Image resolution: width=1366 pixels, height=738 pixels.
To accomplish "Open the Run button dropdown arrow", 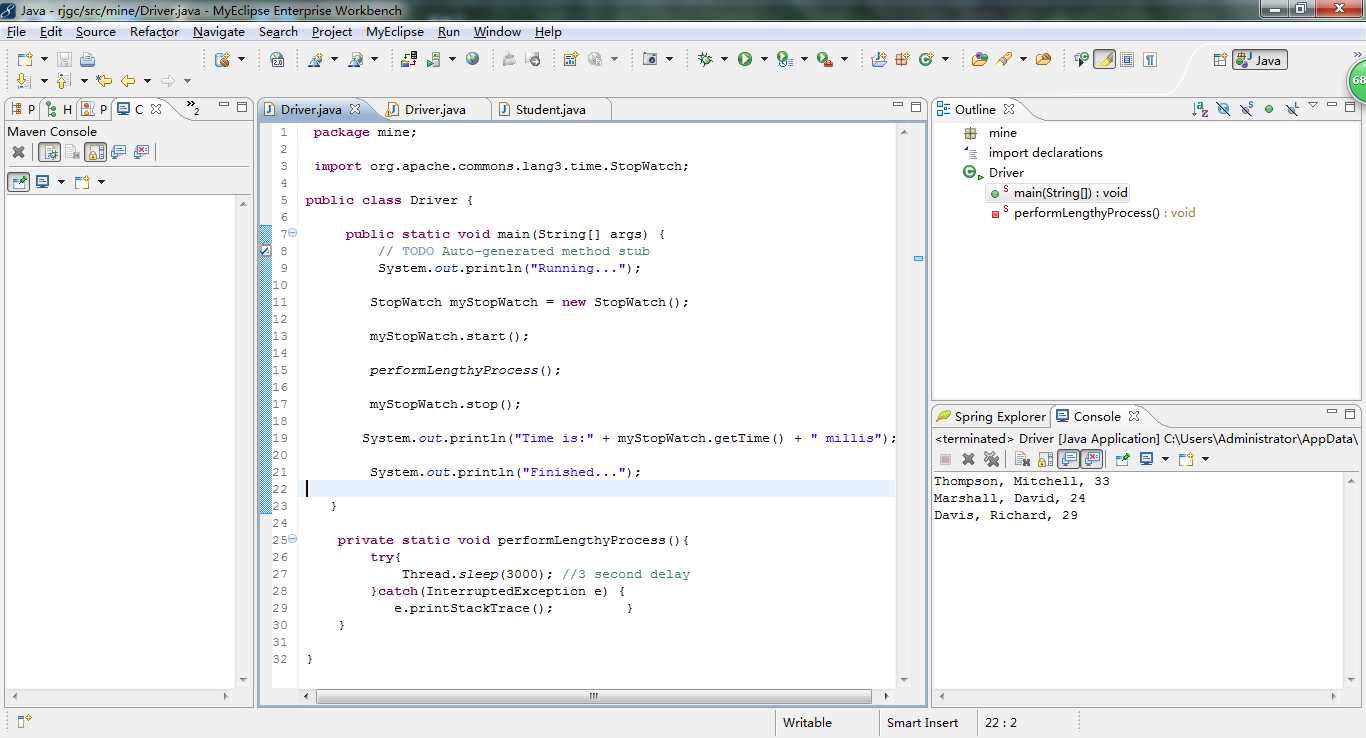I will coord(764,60).
